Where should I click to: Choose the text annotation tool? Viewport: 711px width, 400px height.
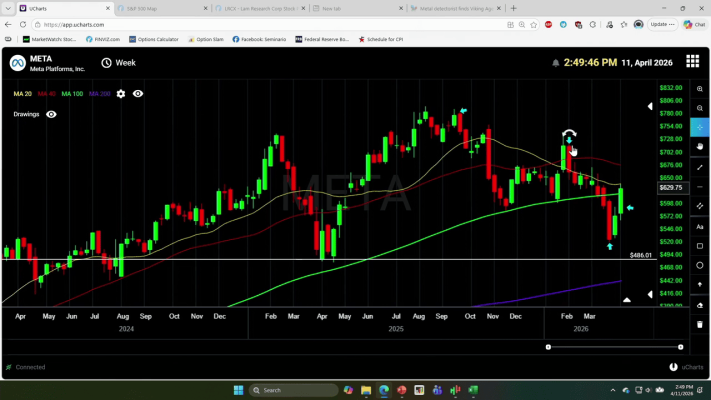coord(700,227)
